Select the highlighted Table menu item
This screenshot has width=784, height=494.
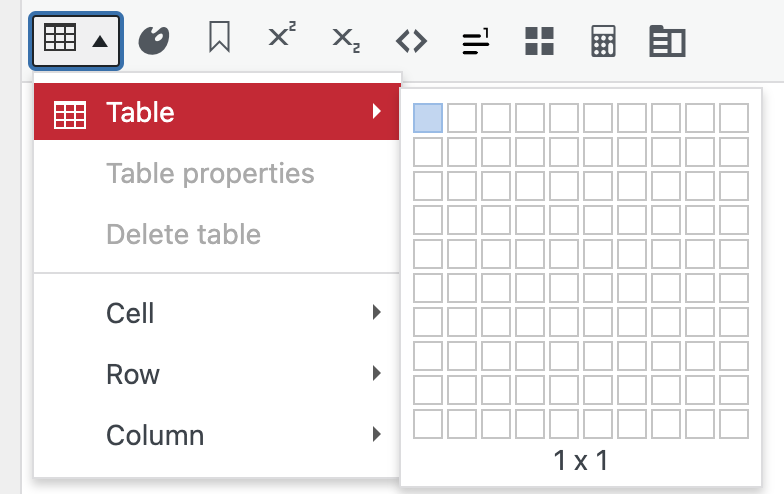point(217,112)
